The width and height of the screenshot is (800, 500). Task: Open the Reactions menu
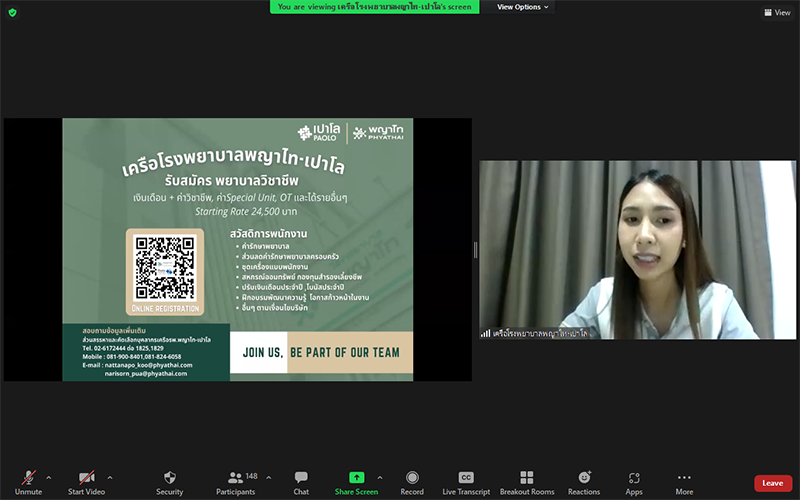(x=584, y=483)
